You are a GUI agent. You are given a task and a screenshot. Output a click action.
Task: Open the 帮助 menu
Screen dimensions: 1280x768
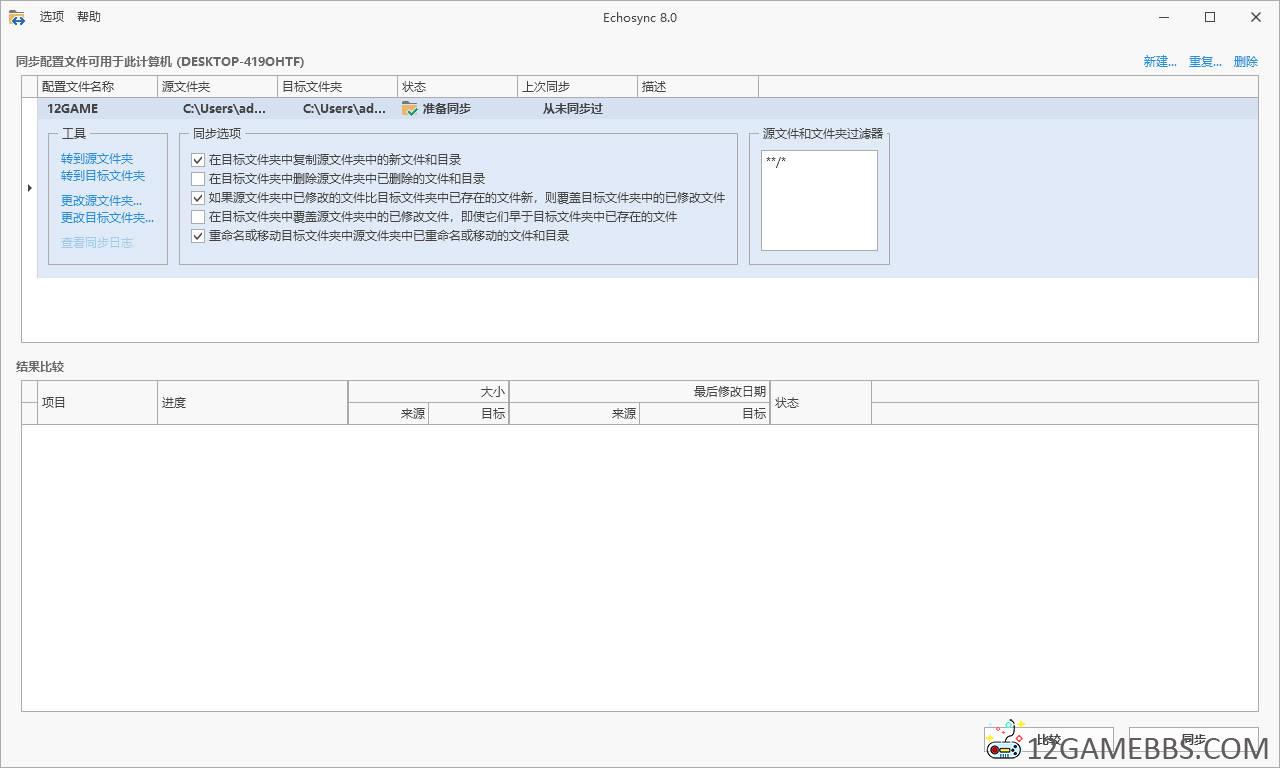click(x=89, y=16)
